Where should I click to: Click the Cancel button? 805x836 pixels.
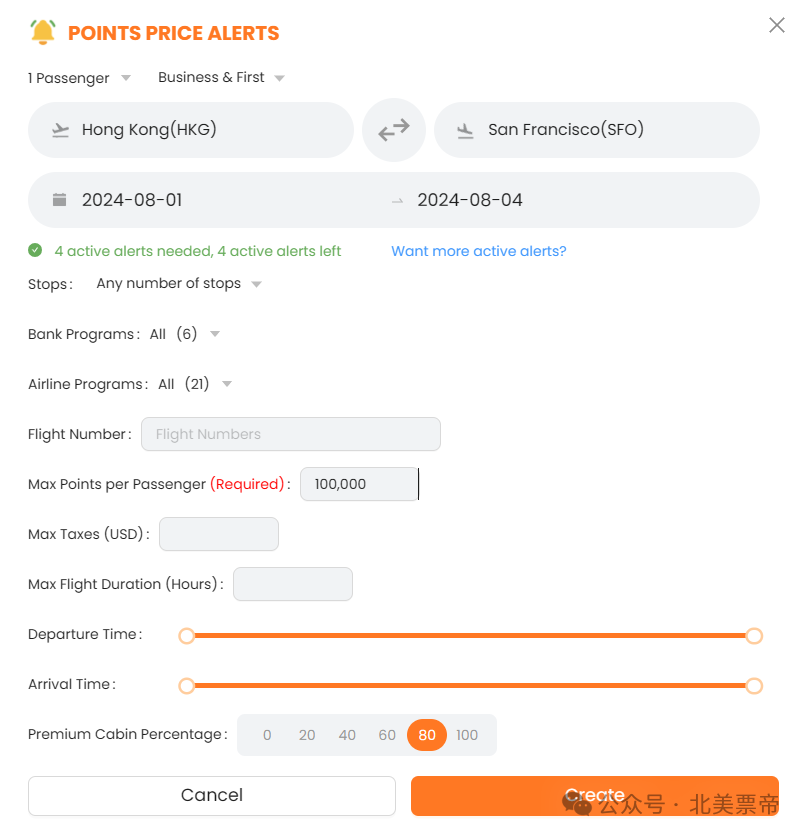click(x=212, y=795)
